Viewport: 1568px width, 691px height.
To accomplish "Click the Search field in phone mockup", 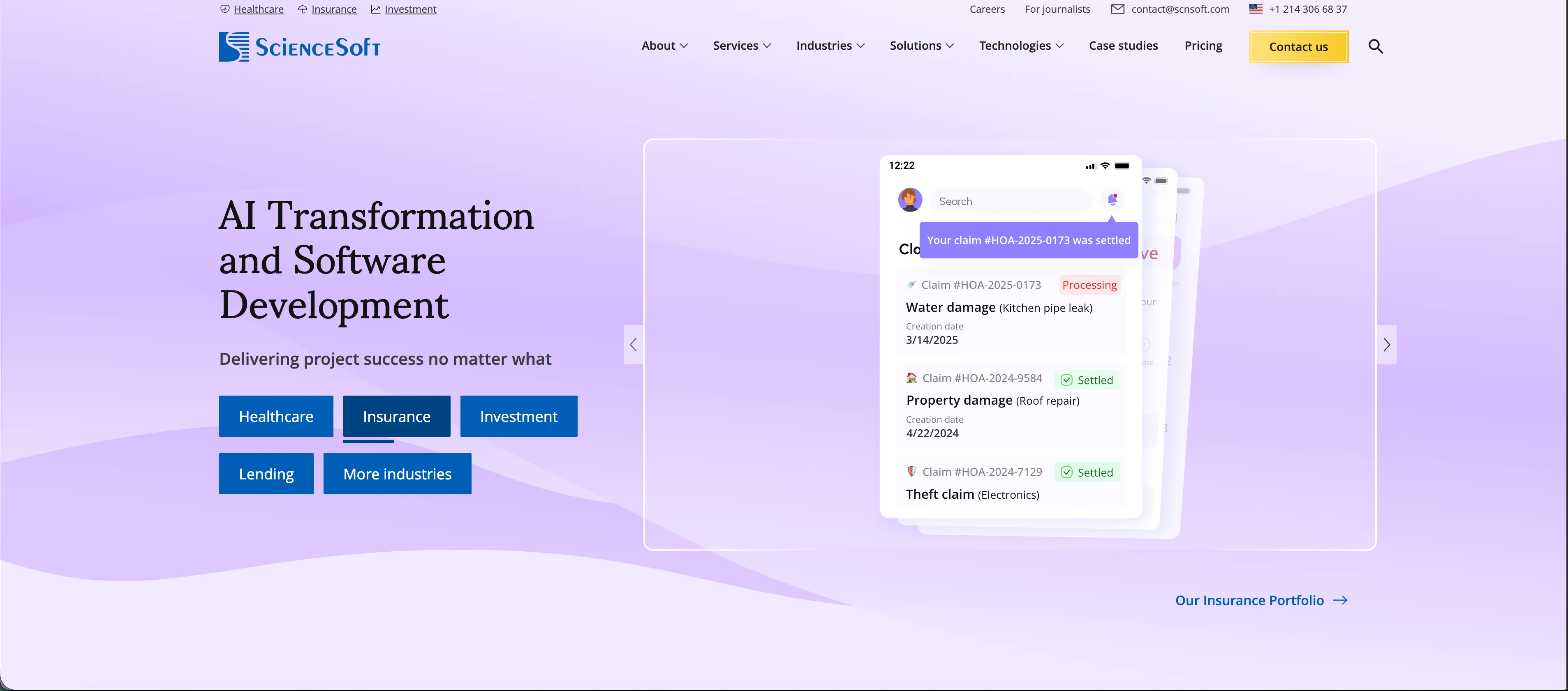I will click(x=1011, y=201).
